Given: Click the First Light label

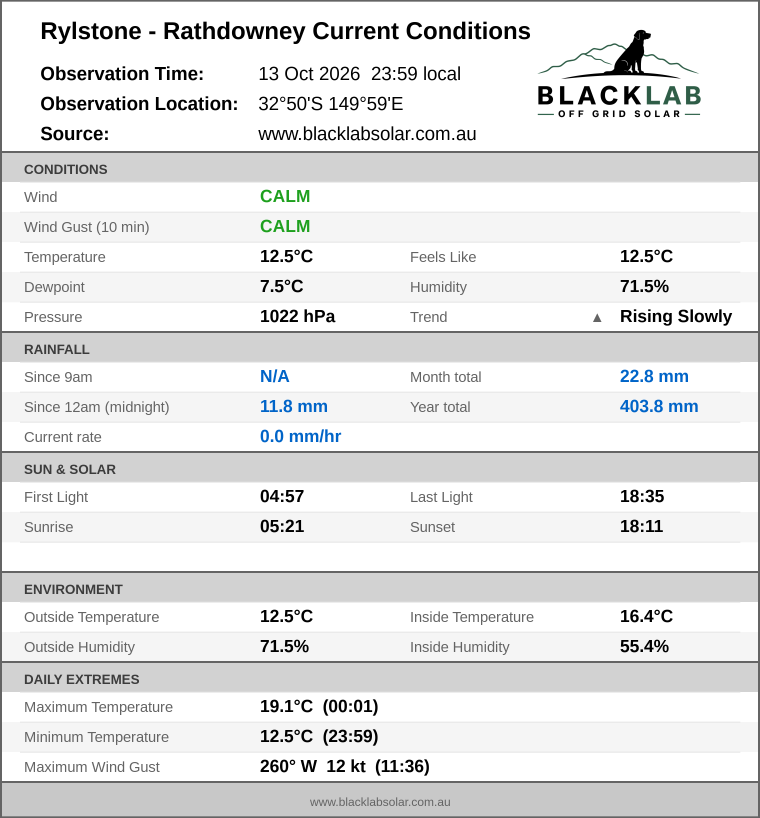Looking at the screenshot, I should tap(56, 497).
